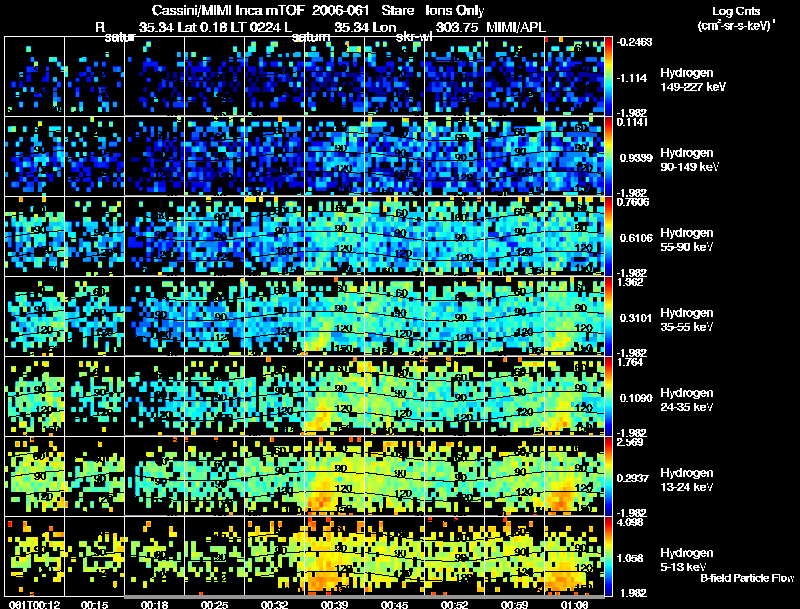Open the 13-24 keV panel at 00:15
The width and height of the screenshot is (800, 609).
tap(94, 476)
